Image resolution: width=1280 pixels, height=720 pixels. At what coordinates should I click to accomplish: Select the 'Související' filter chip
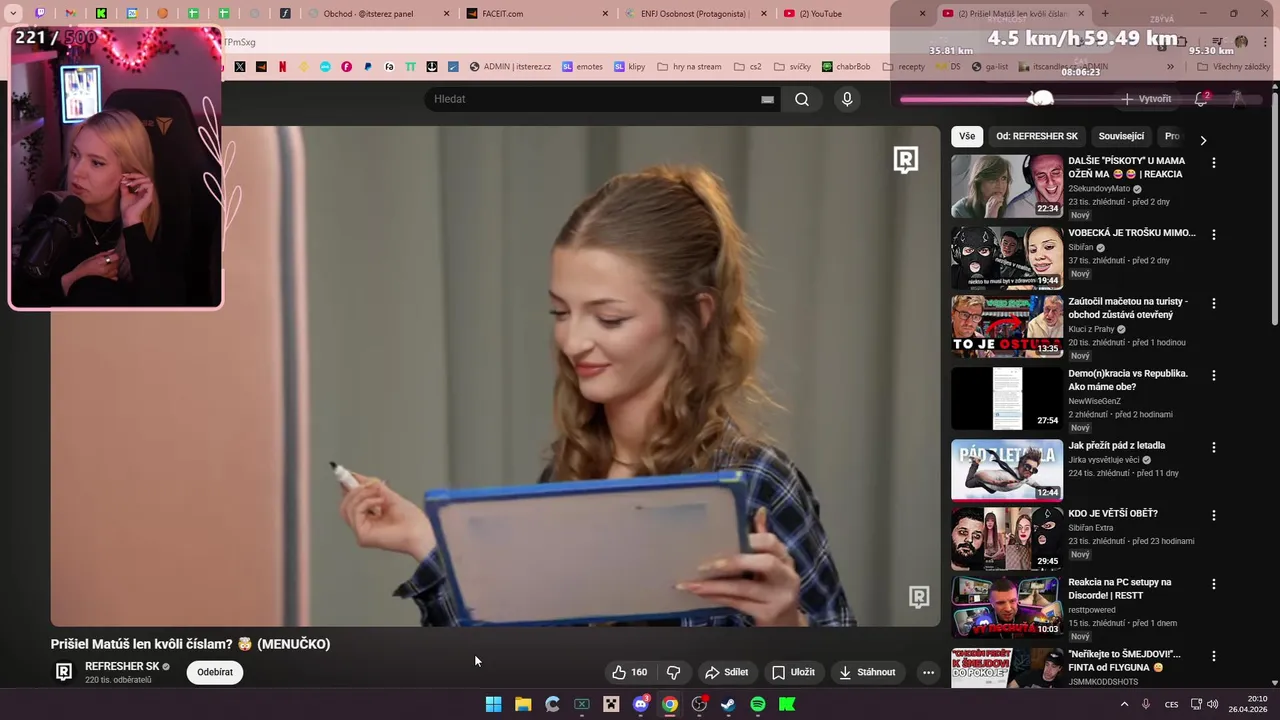tap(1121, 136)
